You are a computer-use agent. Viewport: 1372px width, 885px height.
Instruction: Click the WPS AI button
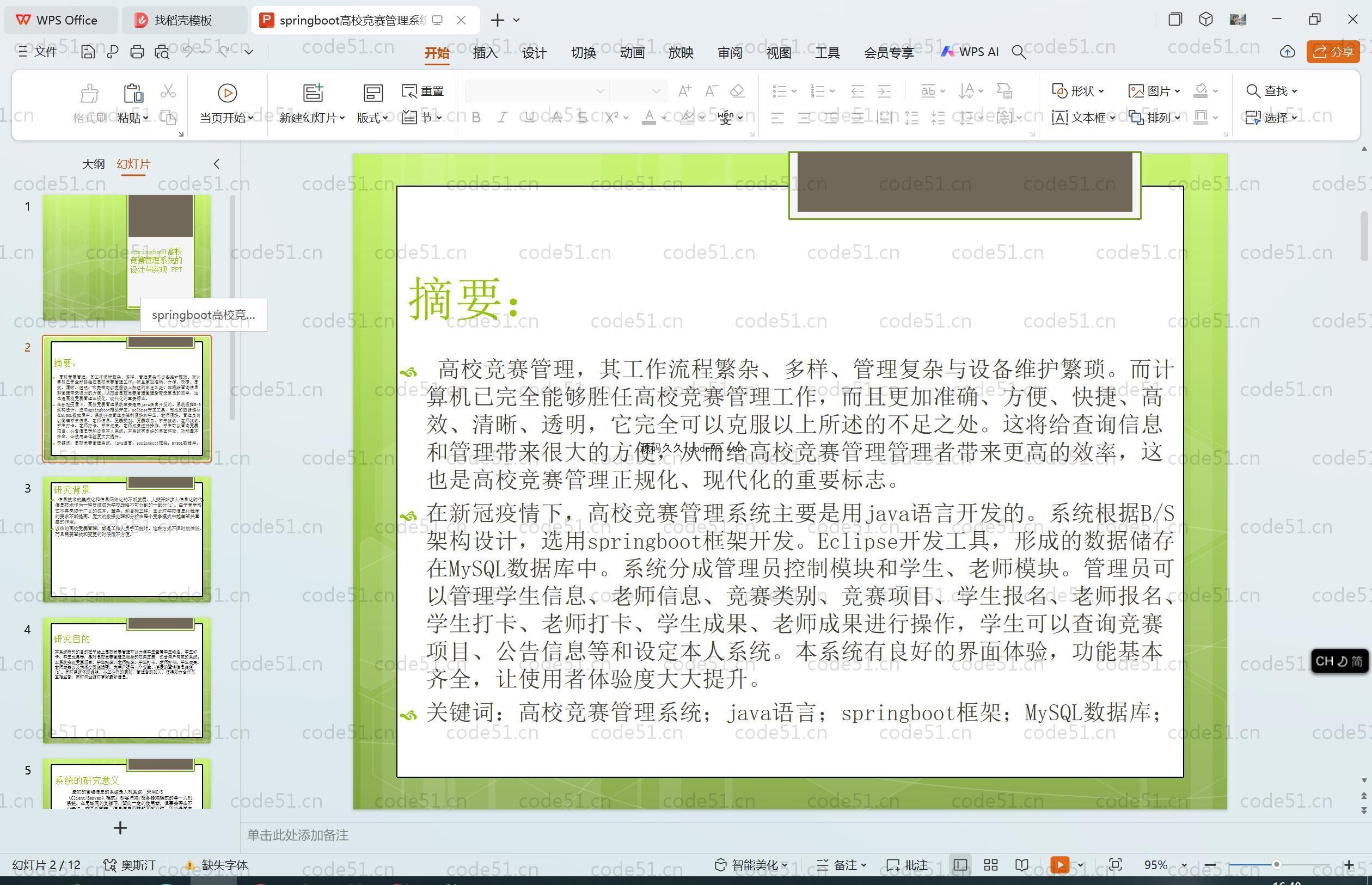click(x=970, y=52)
